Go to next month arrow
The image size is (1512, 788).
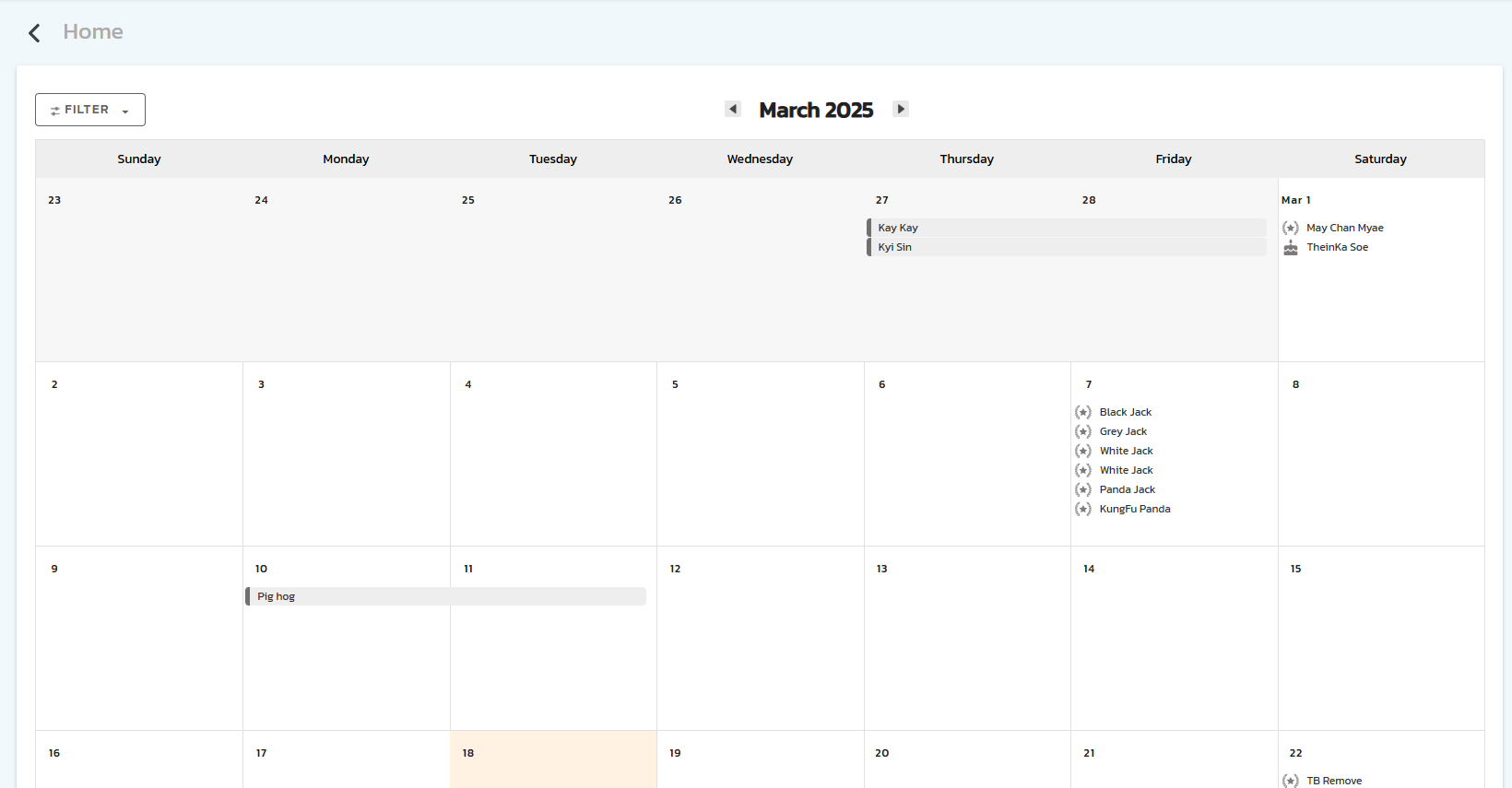[901, 109]
